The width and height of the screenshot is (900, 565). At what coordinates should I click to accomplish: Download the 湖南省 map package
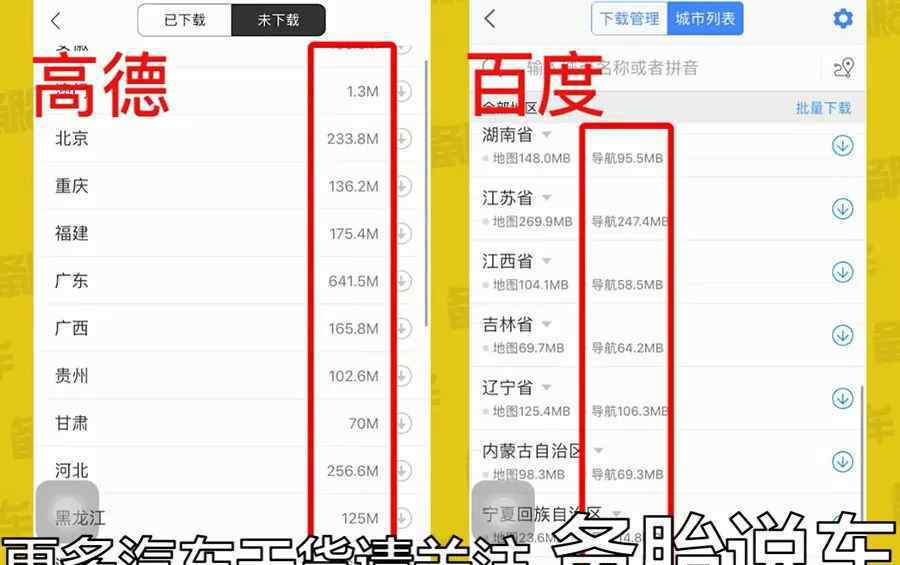[x=843, y=146]
